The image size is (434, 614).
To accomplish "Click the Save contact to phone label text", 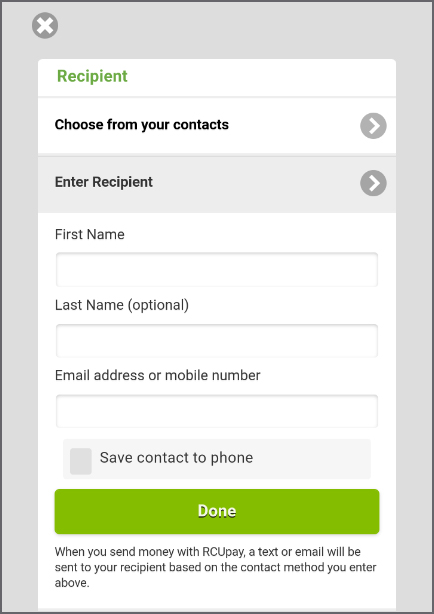I will (x=176, y=458).
